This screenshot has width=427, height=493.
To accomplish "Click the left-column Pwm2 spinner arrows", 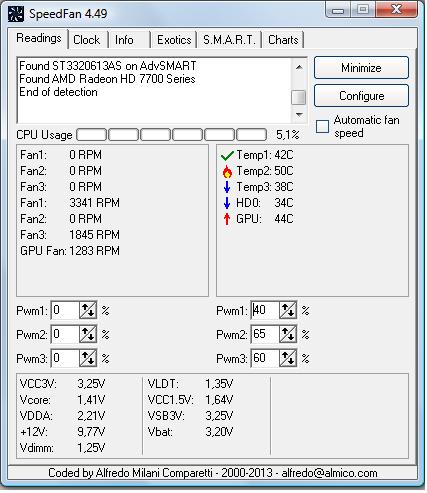I will click(x=88, y=334).
